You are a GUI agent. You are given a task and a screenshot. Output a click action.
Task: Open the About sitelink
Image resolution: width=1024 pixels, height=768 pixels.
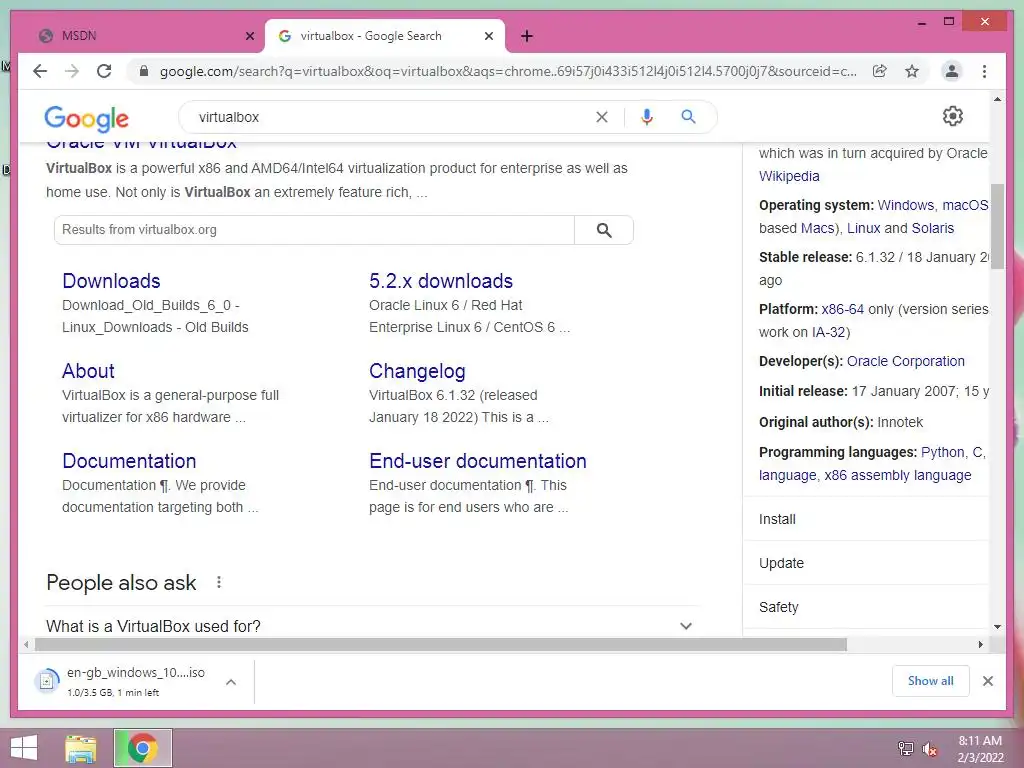tap(88, 371)
